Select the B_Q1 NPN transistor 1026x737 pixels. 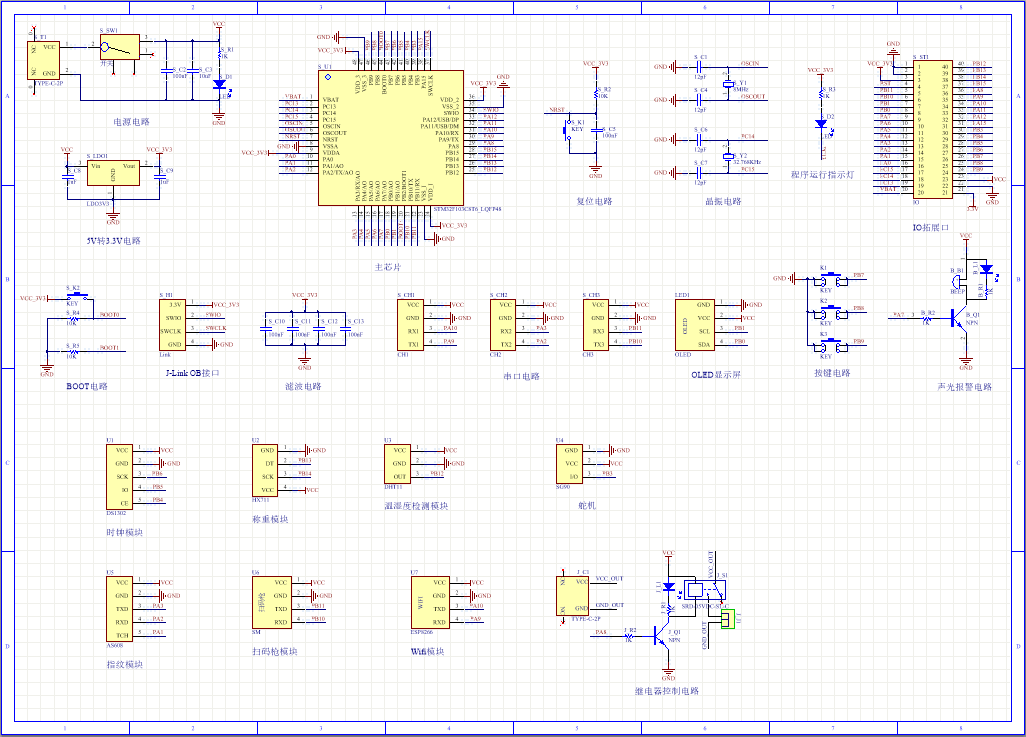tap(957, 320)
